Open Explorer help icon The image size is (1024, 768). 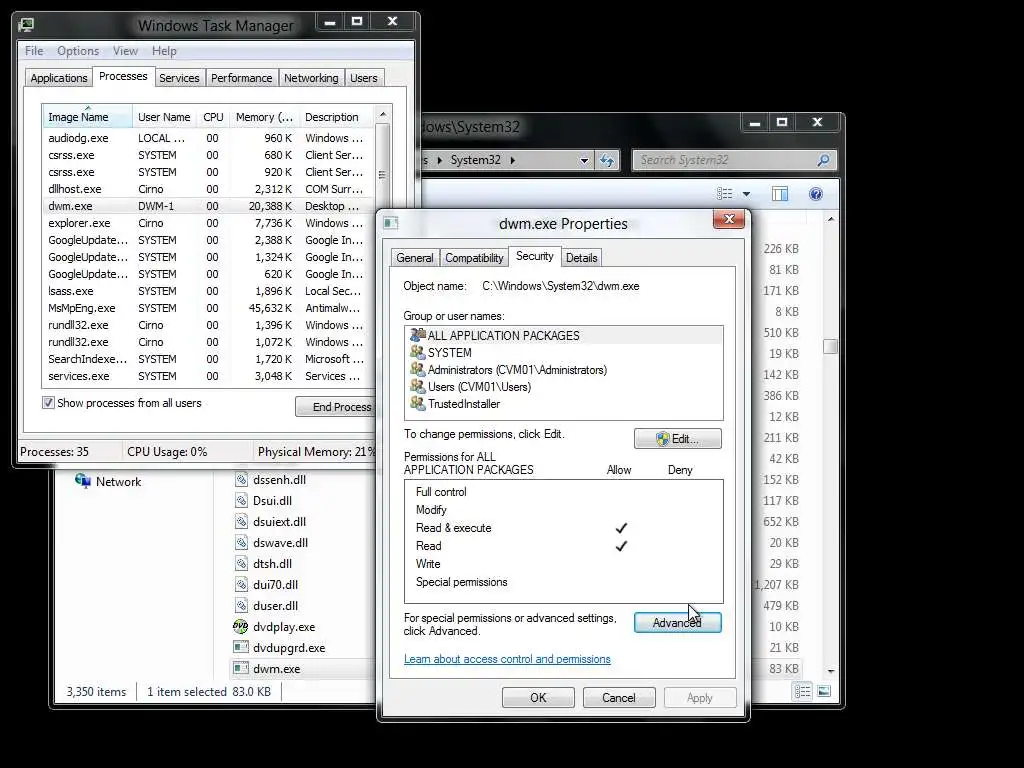click(x=816, y=193)
